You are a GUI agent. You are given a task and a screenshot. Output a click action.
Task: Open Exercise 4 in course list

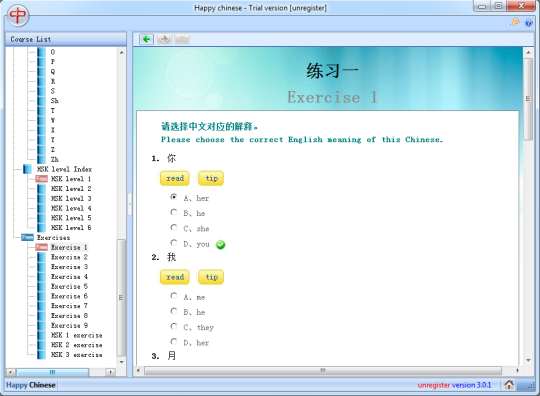click(69, 277)
